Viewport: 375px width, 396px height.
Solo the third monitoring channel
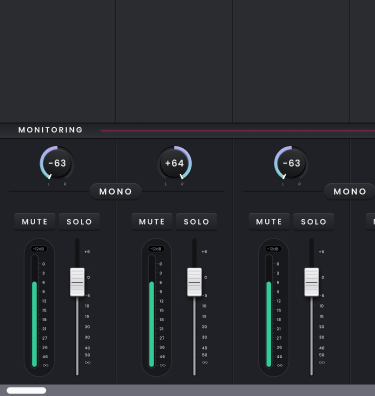313,222
